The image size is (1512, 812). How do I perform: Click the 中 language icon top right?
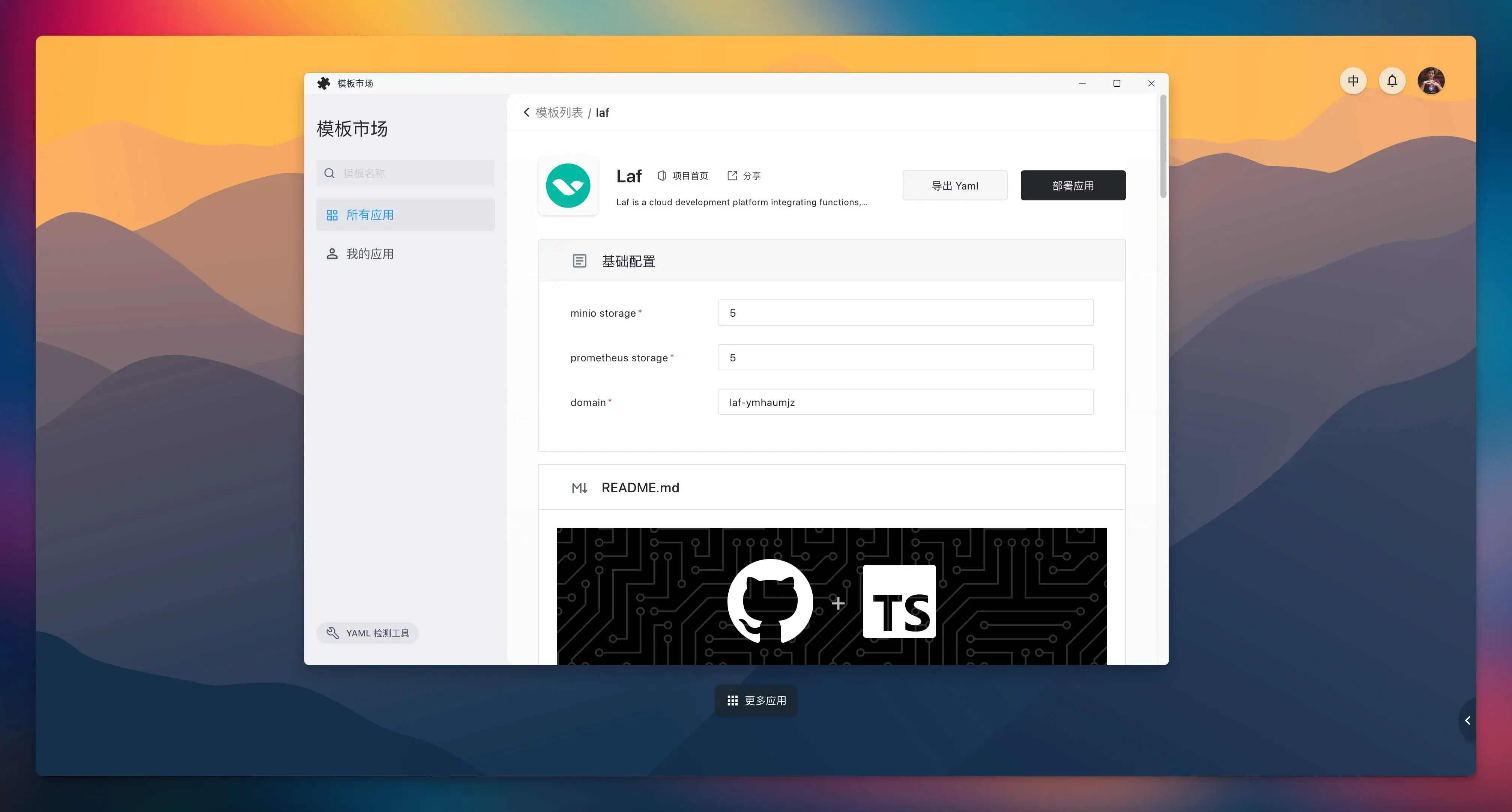coord(1353,80)
